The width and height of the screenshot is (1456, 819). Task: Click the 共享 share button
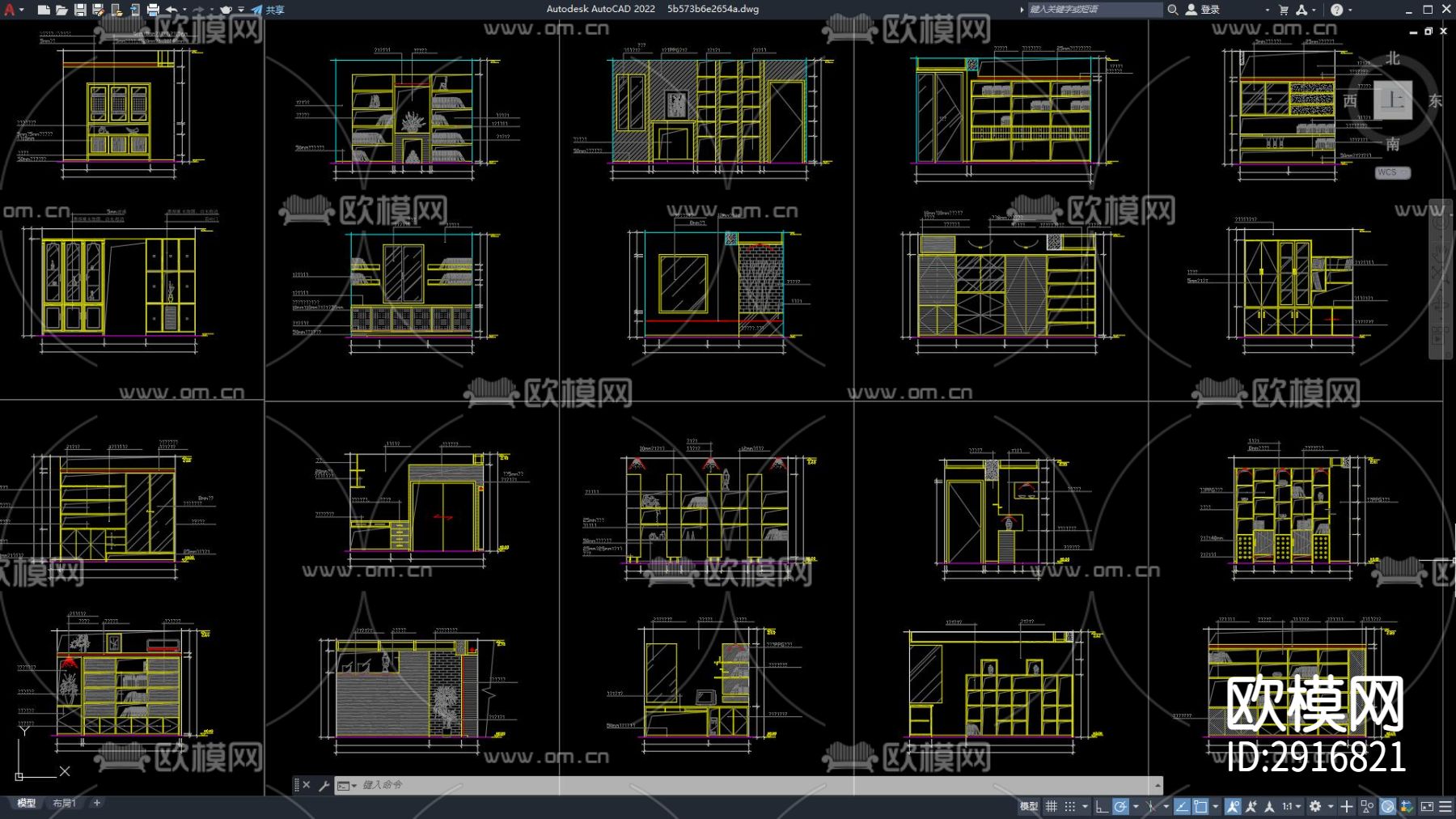point(268,10)
